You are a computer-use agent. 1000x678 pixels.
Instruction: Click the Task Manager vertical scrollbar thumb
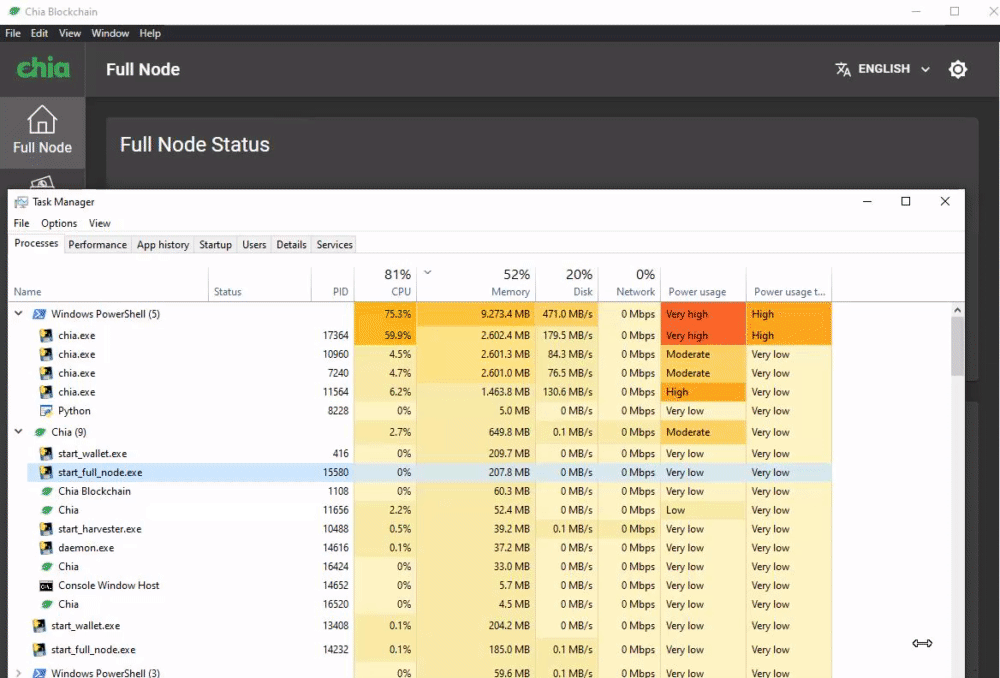957,346
